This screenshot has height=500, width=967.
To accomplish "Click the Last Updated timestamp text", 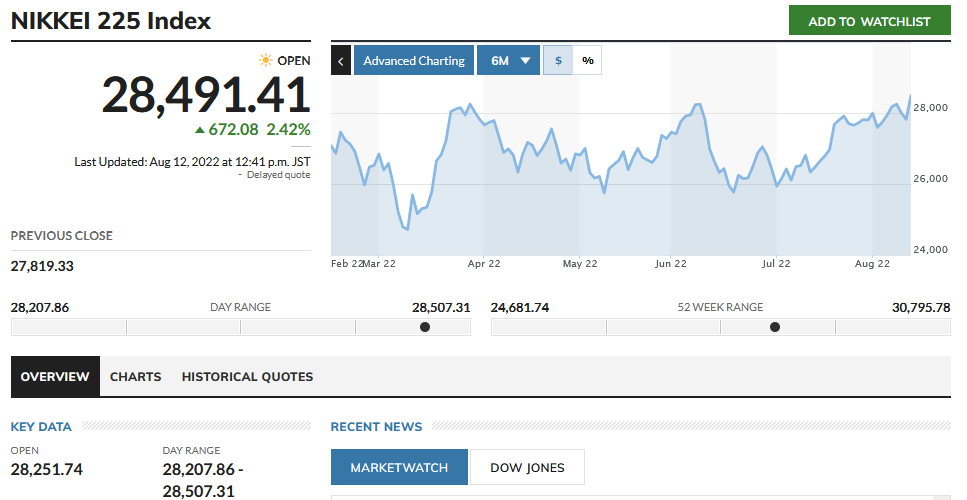I will click(192, 162).
